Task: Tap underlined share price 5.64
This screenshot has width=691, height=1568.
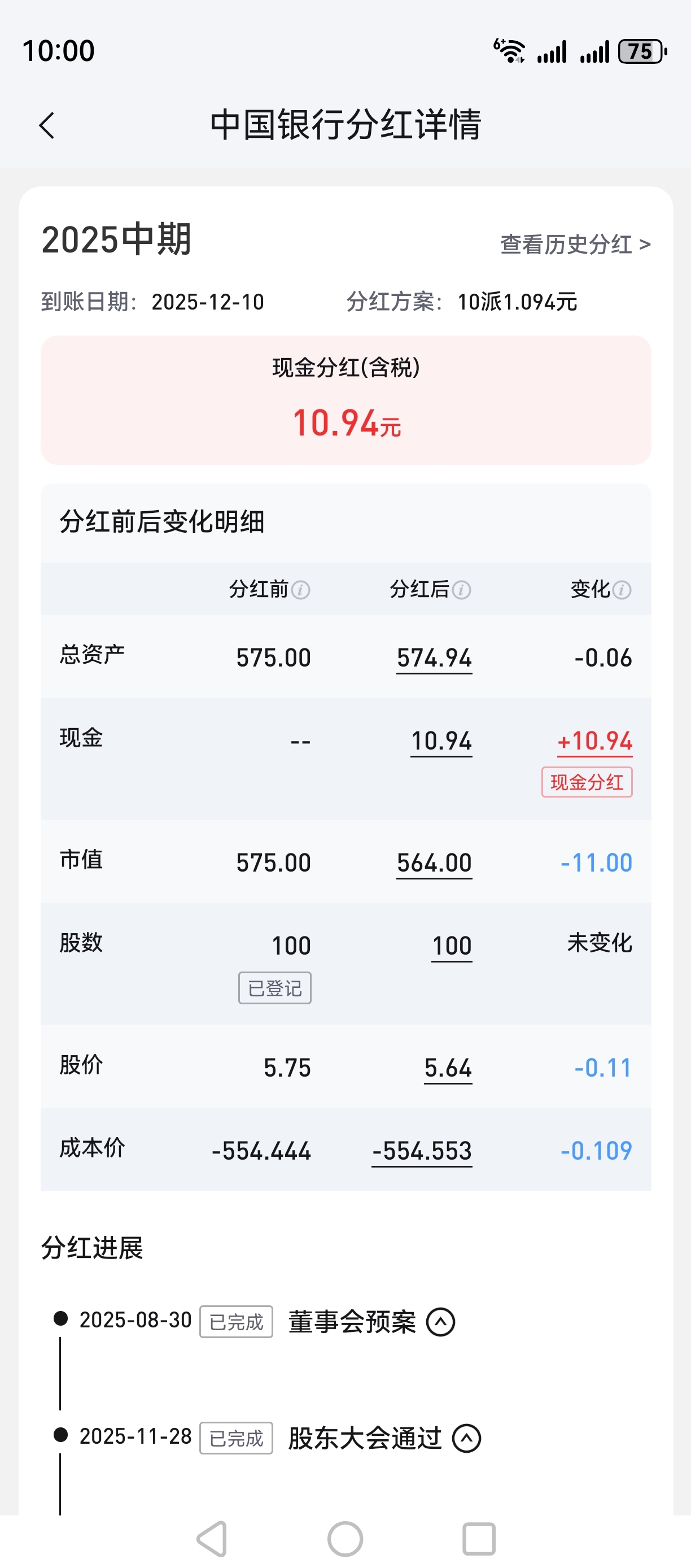Action: tap(448, 1068)
